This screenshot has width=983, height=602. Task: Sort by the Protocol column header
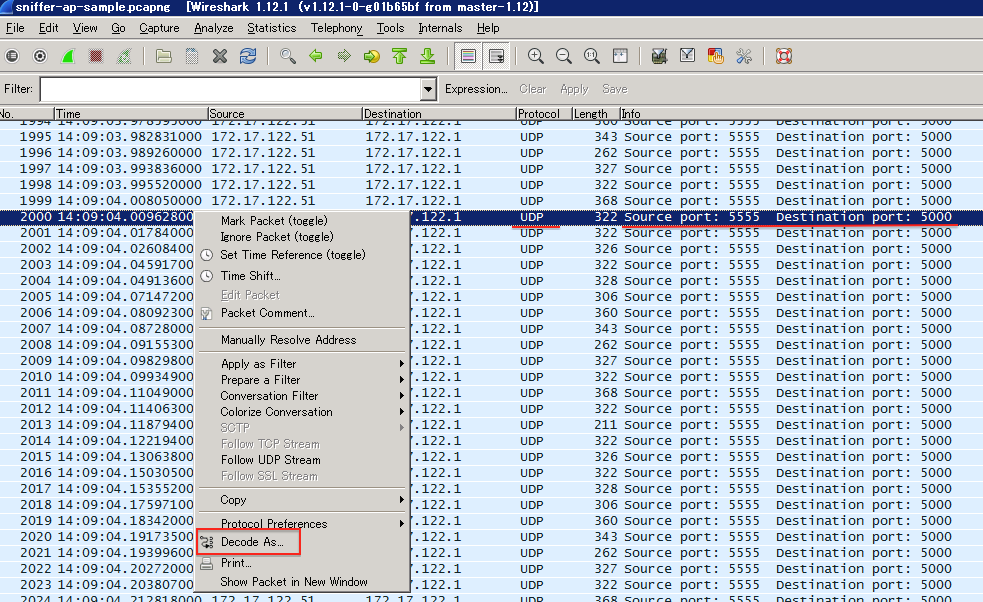(x=544, y=114)
